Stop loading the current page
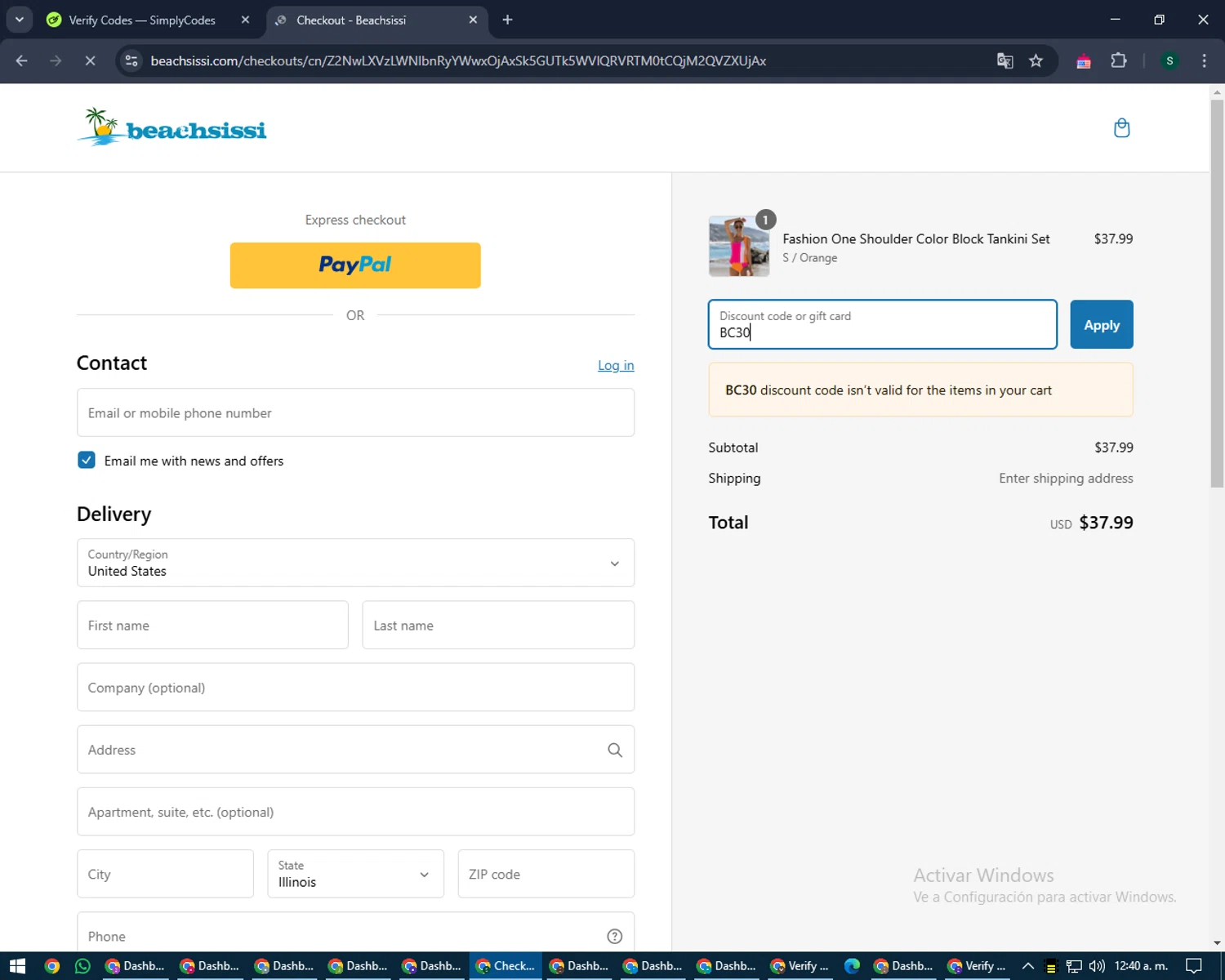This screenshot has height=980, width=1225. [90, 60]
